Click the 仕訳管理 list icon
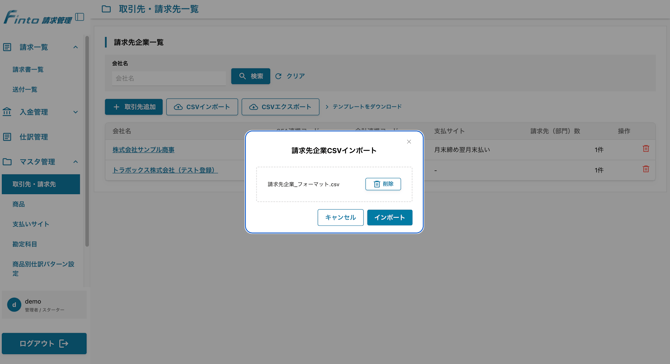The height and width of the screenshot is (364, 670). [7, 137]
